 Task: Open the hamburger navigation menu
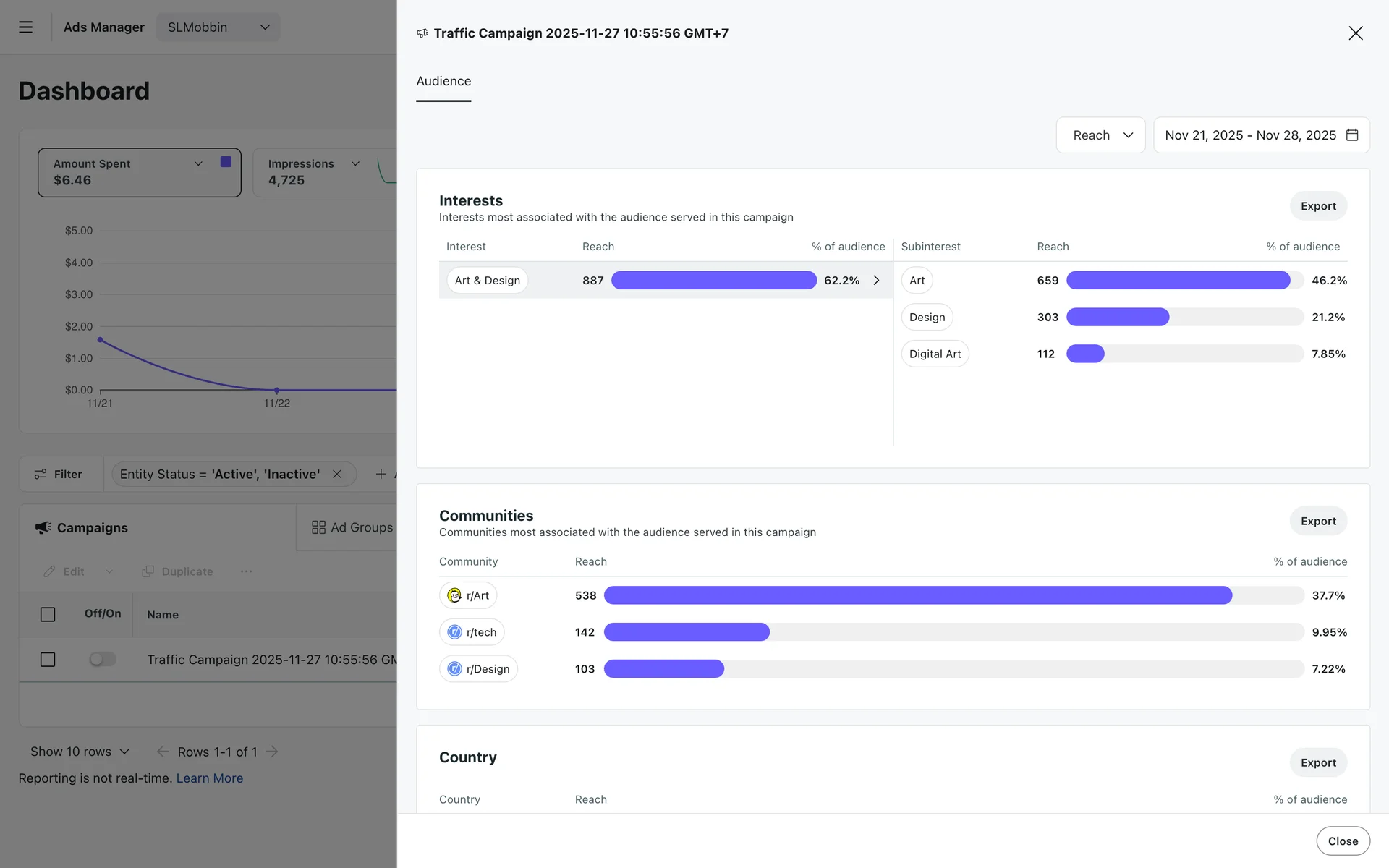(25, 27)
